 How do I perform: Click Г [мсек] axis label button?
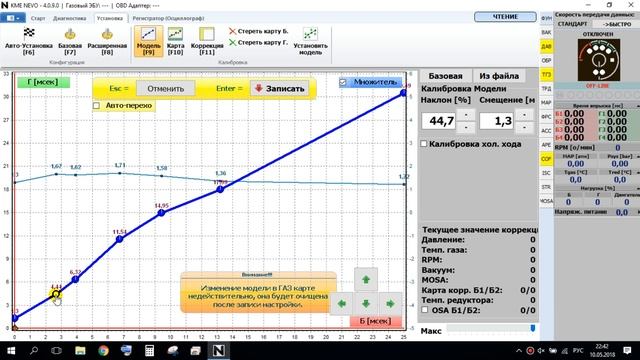43,82
